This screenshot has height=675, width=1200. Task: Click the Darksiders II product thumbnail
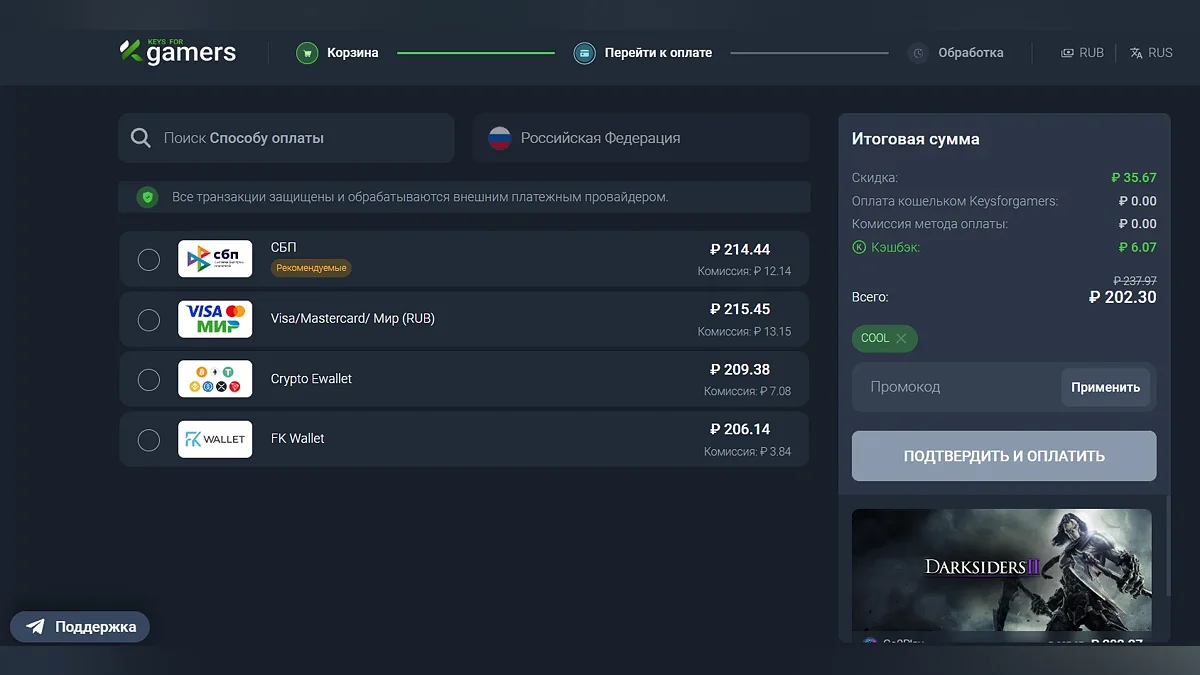tap(1002, 569)
